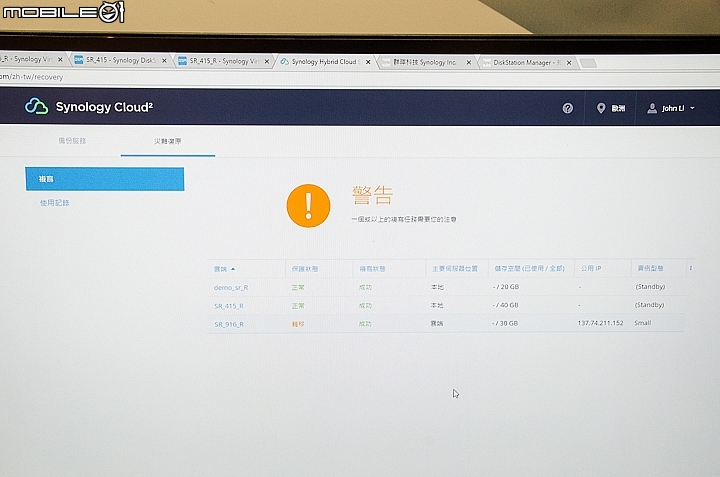Click the orange status cell in SR_916_R row
Viewport: 720px width, 477px height.
[x=298, y=324]
